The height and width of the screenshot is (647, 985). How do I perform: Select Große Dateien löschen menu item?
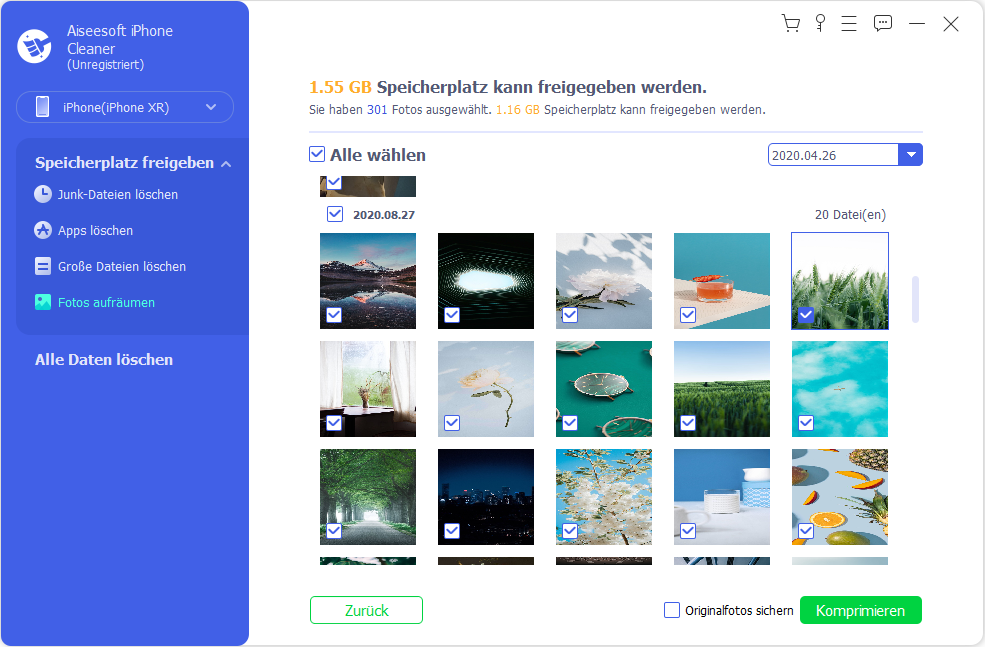(x=122, y=266)
